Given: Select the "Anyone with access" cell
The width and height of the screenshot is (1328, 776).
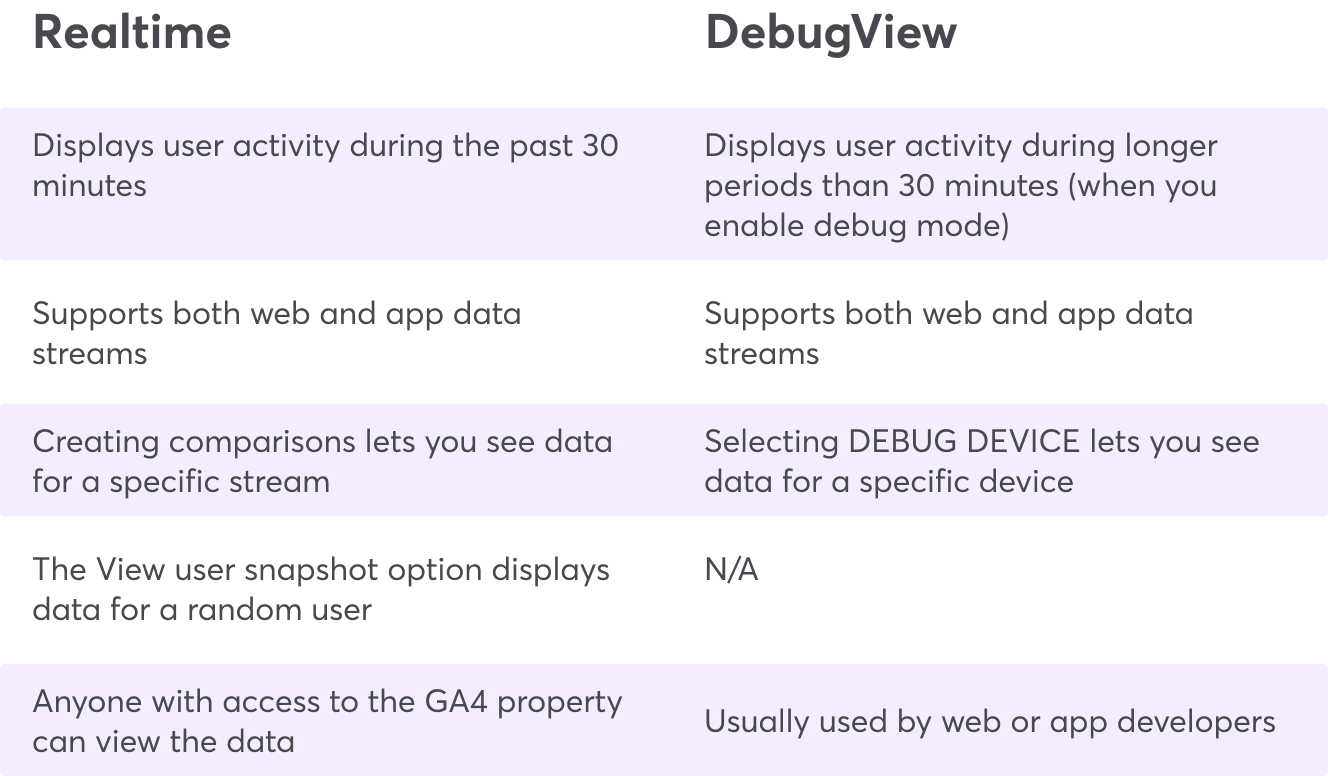Looking at the screenshot, I should click(x=327, y=721).
